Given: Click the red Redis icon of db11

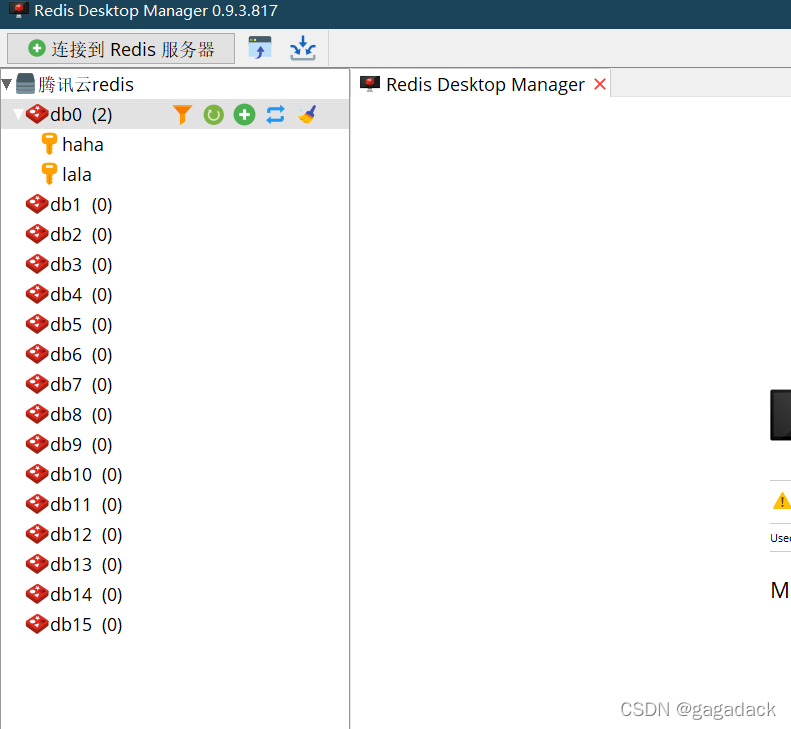Looking at the screenshot, I should [37, 504].
